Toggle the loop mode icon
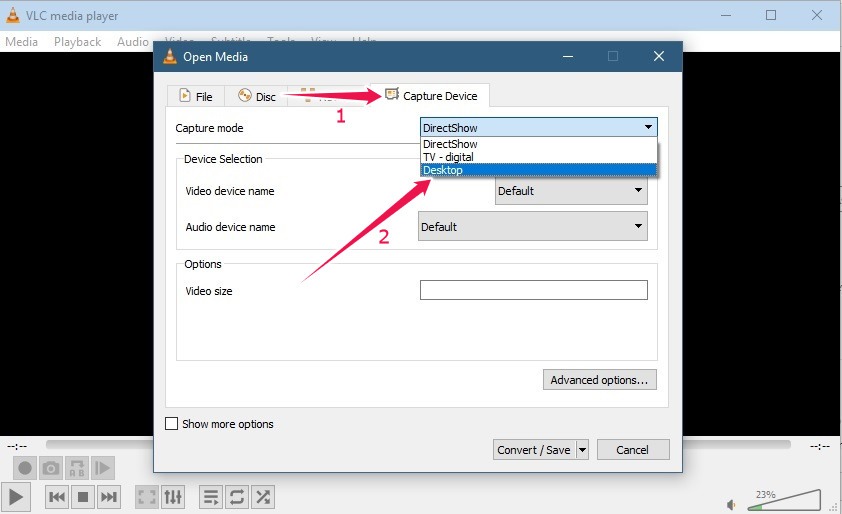This screenshot has height=514, width=842. [x=237, y=497]
